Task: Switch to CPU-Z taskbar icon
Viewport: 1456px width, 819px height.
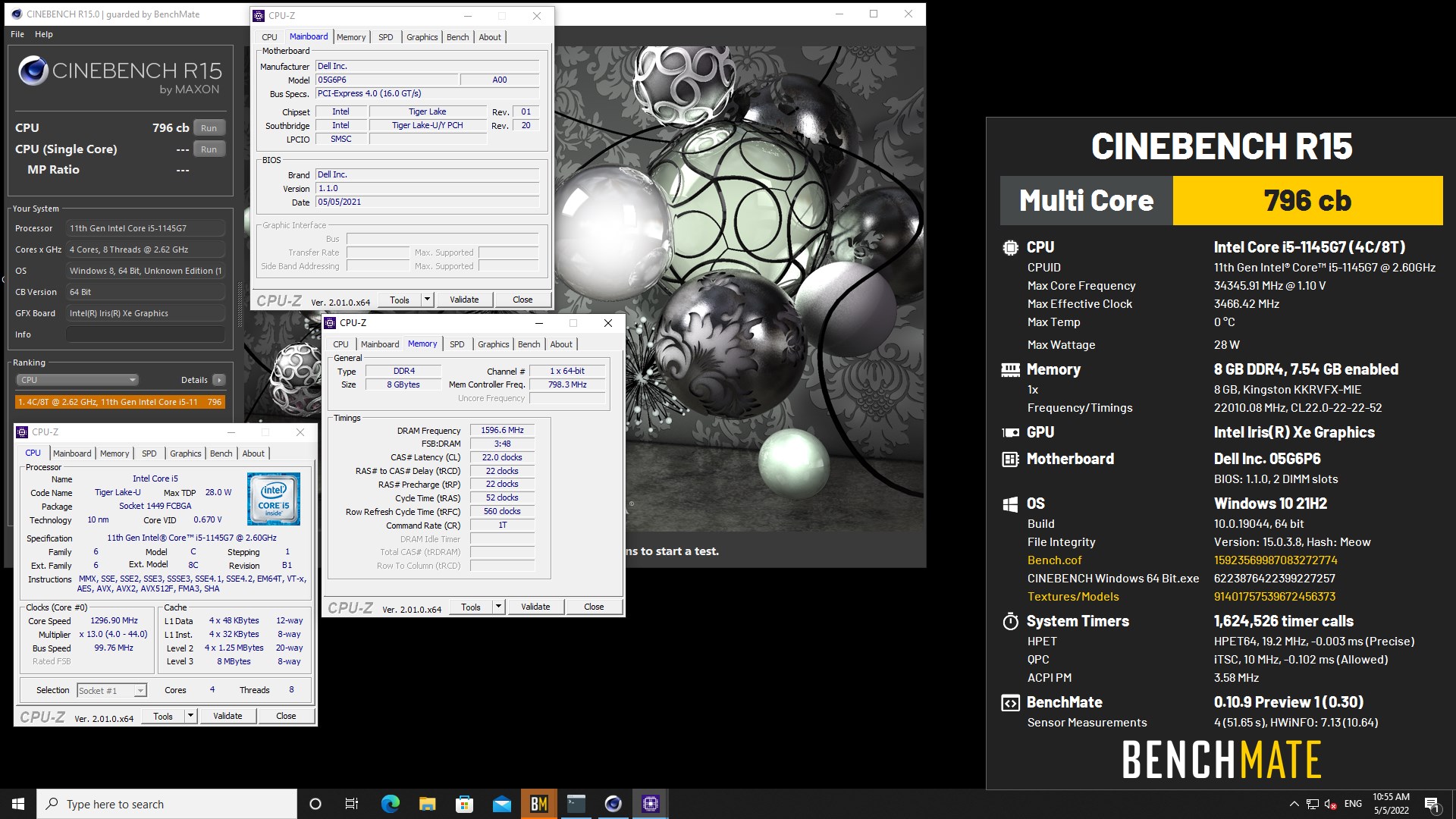Action: (x=651, y=804)
